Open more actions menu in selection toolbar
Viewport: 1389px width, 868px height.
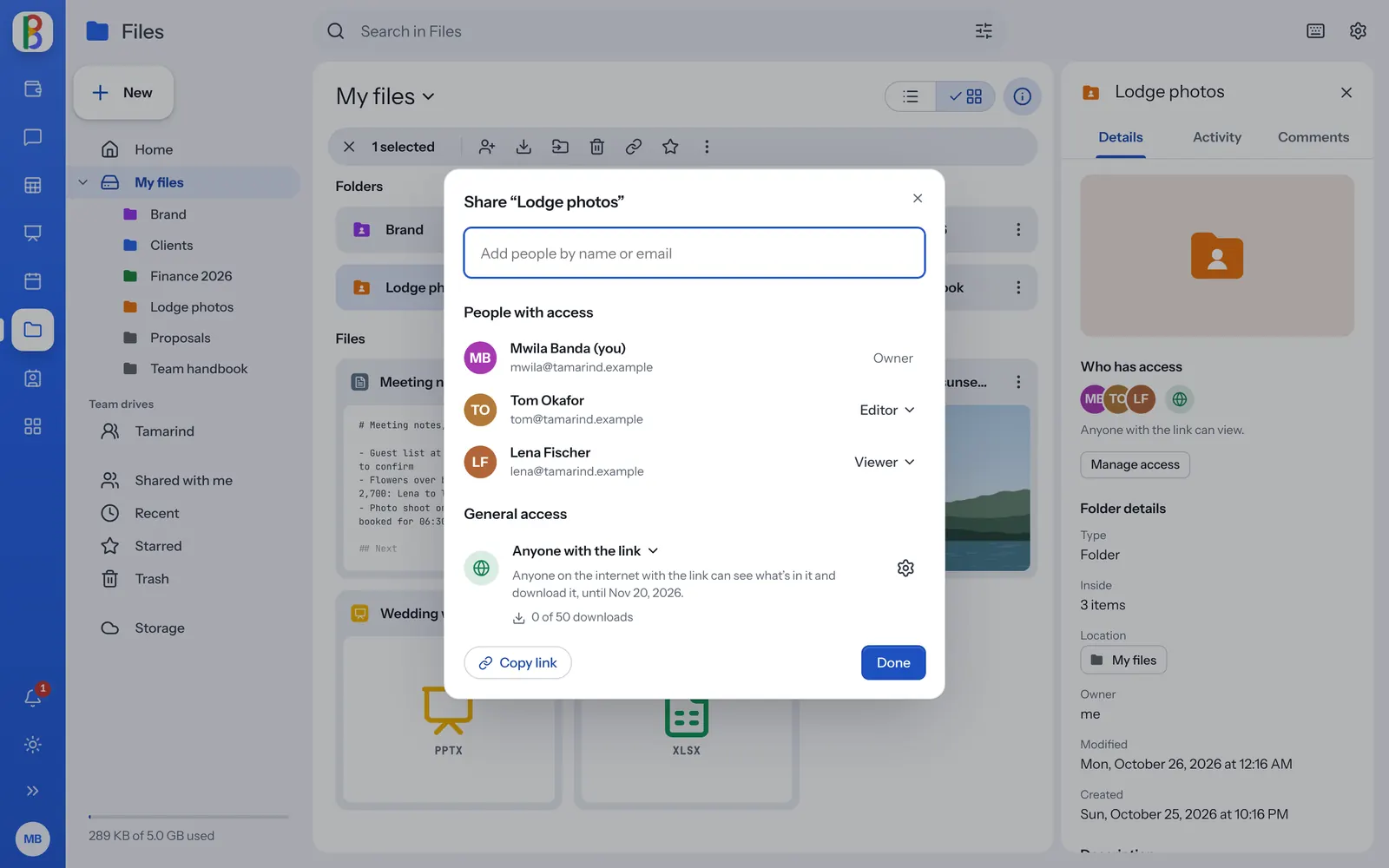[x=707, y=147]
